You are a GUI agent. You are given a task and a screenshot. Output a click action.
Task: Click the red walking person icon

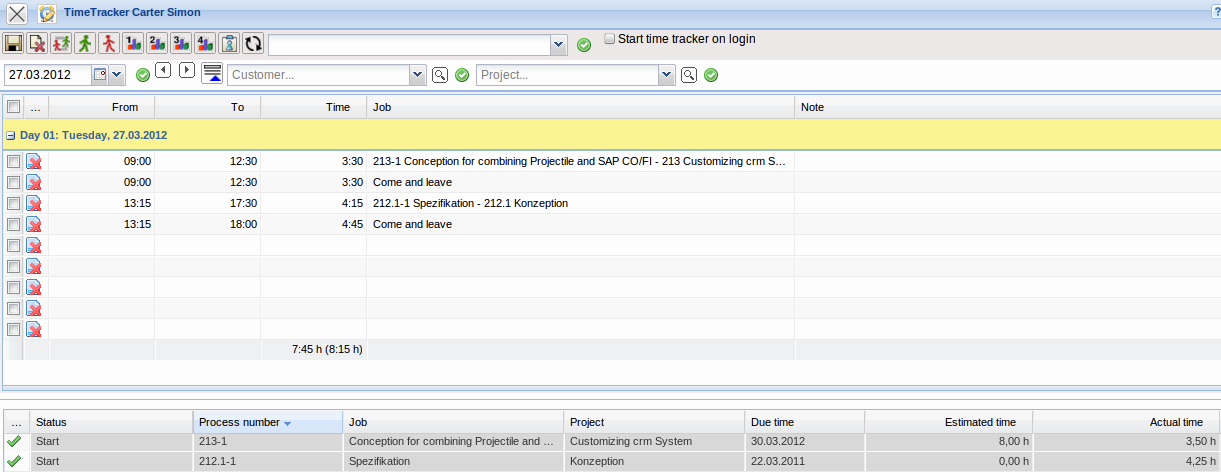click(x=109, y=44)
